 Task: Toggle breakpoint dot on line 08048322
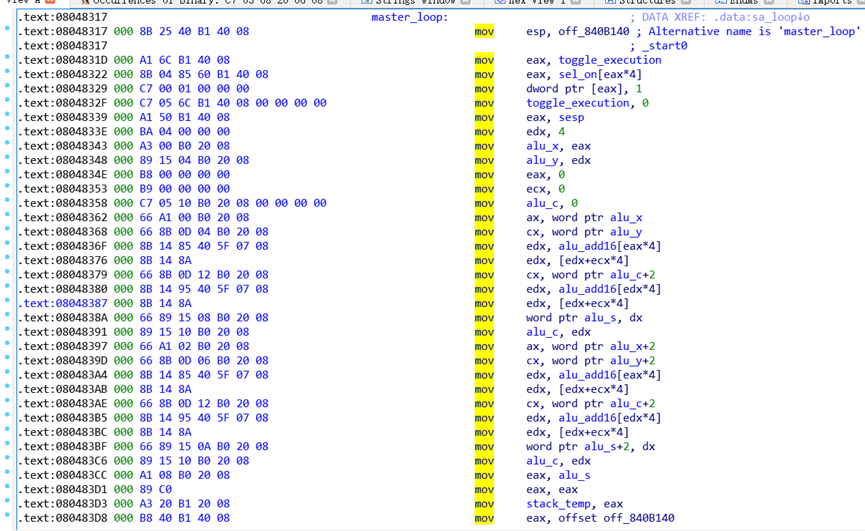point(7,71)
